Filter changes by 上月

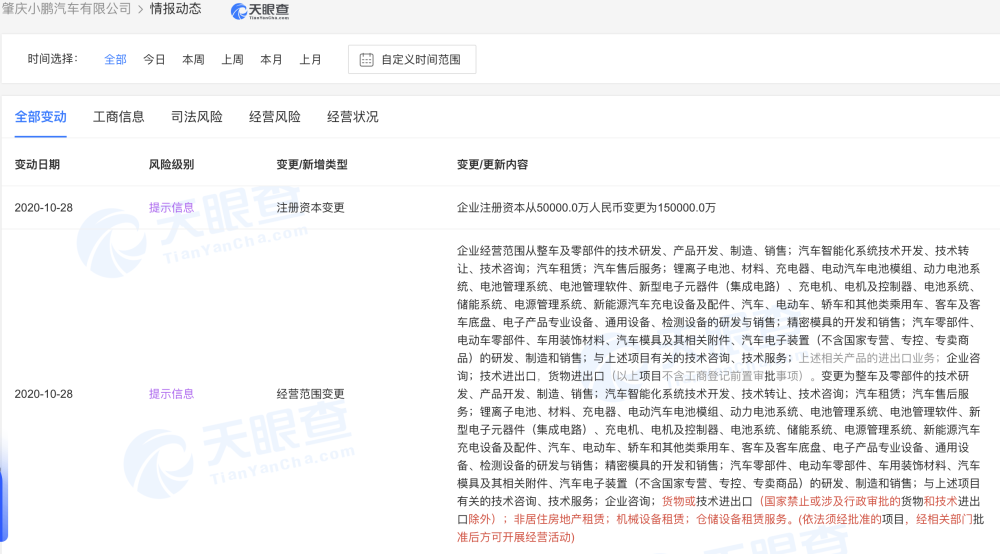point(311,59)
